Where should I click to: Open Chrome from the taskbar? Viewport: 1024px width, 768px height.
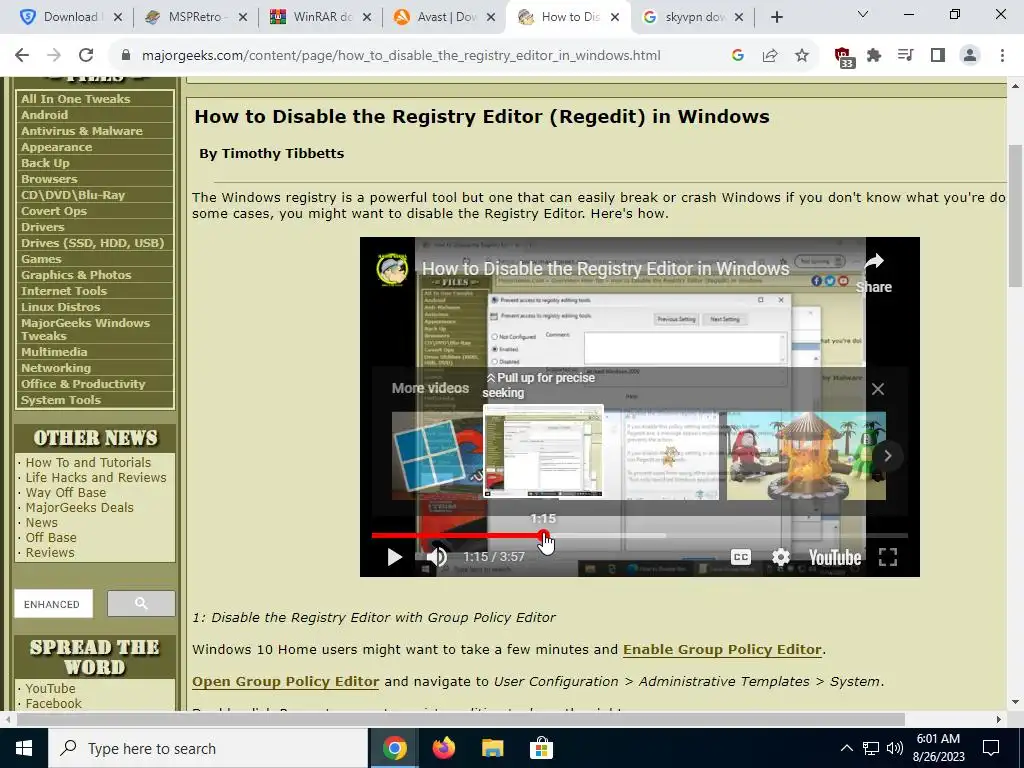394,748
